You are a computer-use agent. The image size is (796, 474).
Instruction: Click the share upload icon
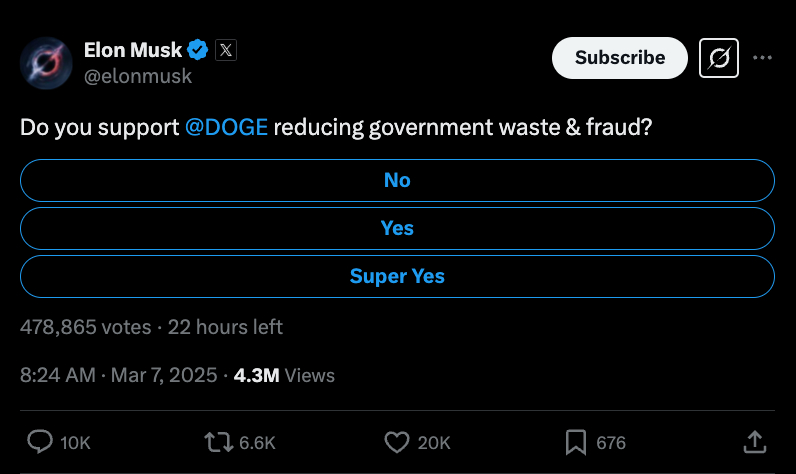(754, 442)
